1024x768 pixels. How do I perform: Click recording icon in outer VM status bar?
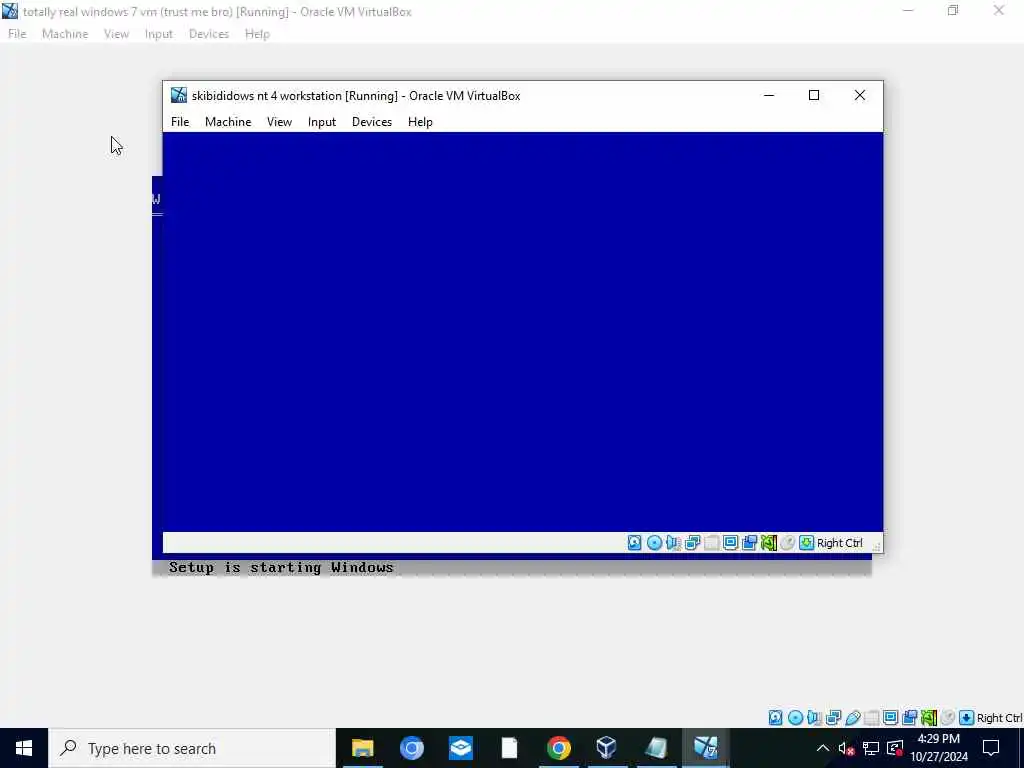click(910, 718)
